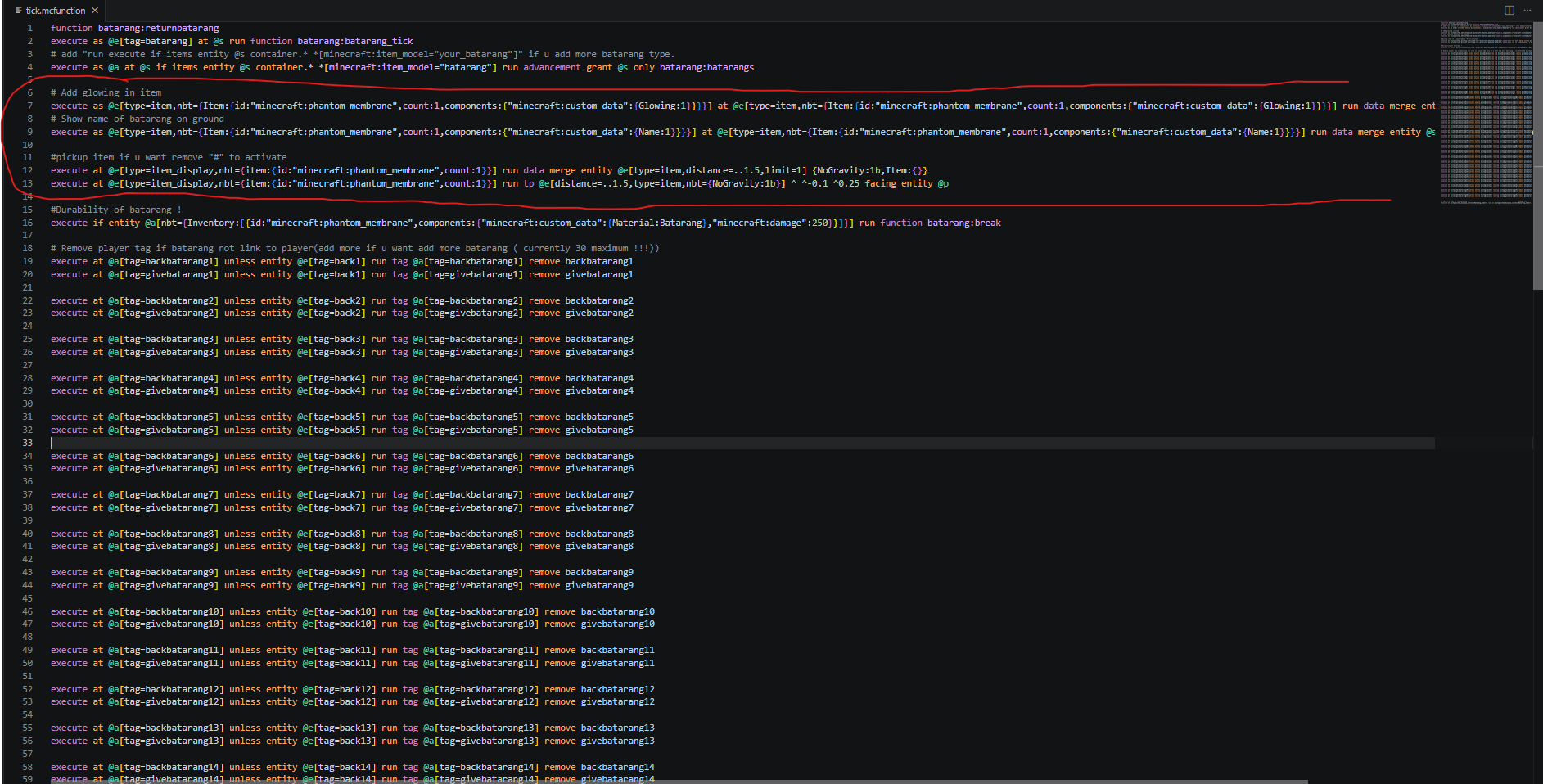
Task: Click line number 1 in the gutter
Action: click(30, 28)
